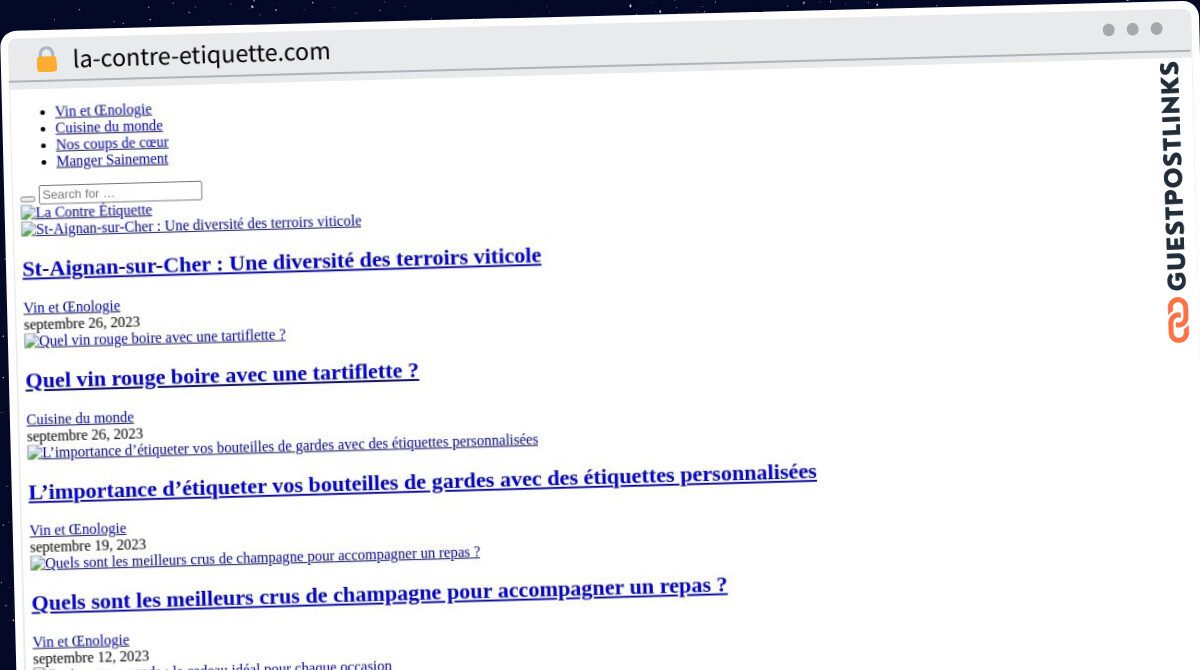Click the small search submit button
This screenshot has width=1200, height=670.
[x=27, y=199]
